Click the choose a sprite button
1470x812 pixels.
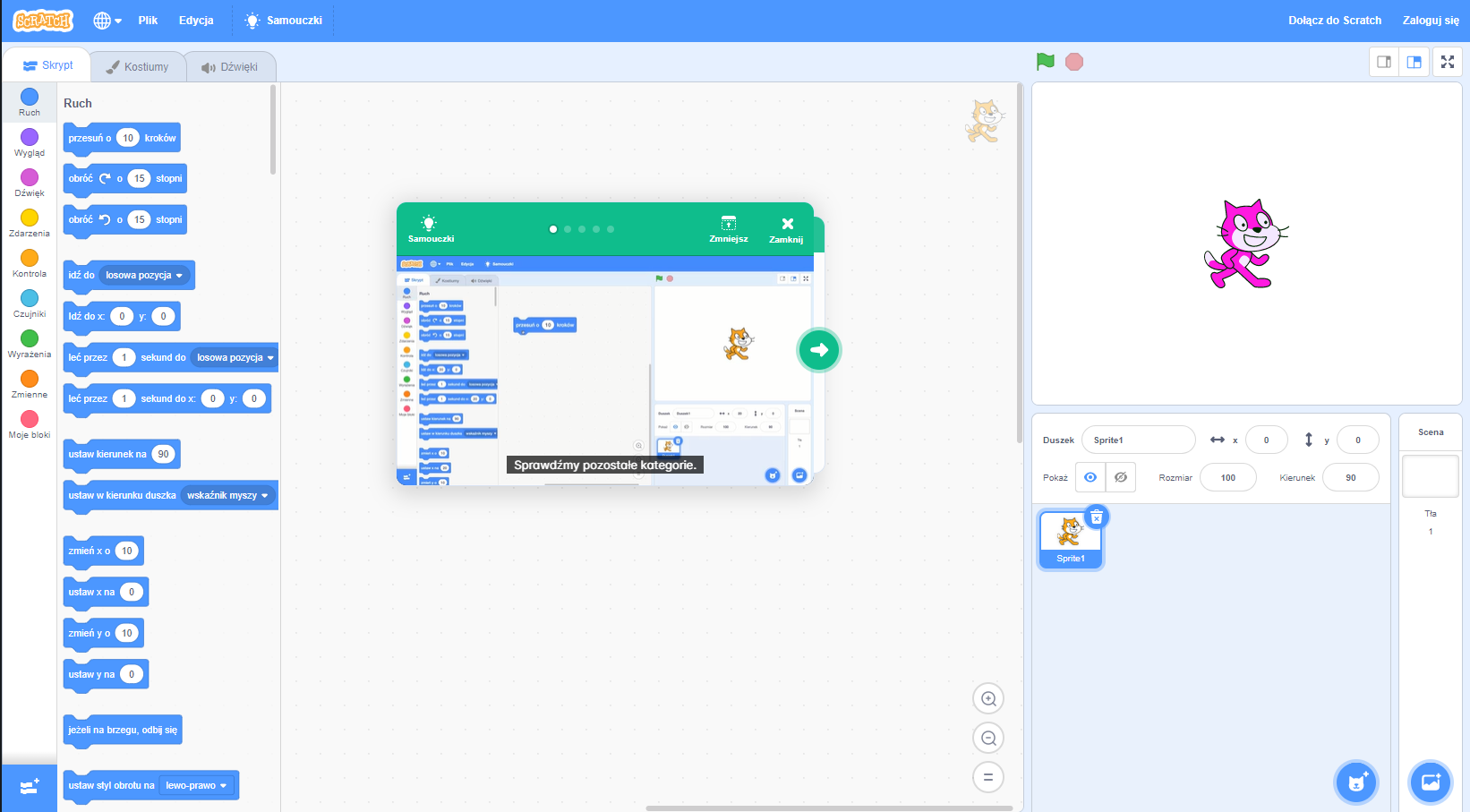[x=1355, y=782]
